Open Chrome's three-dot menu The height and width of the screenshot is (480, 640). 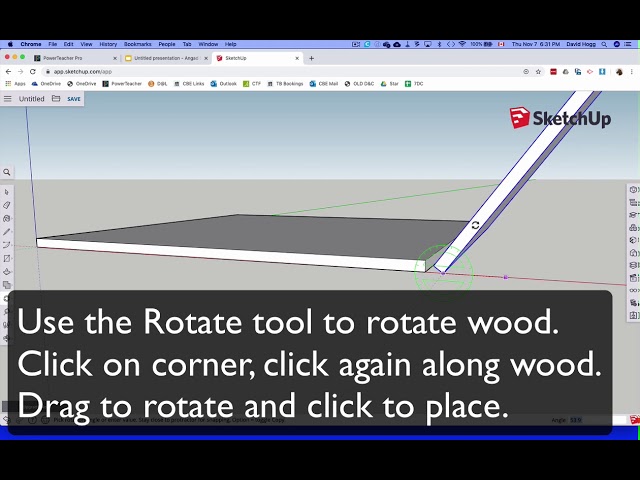pos(631,72)
